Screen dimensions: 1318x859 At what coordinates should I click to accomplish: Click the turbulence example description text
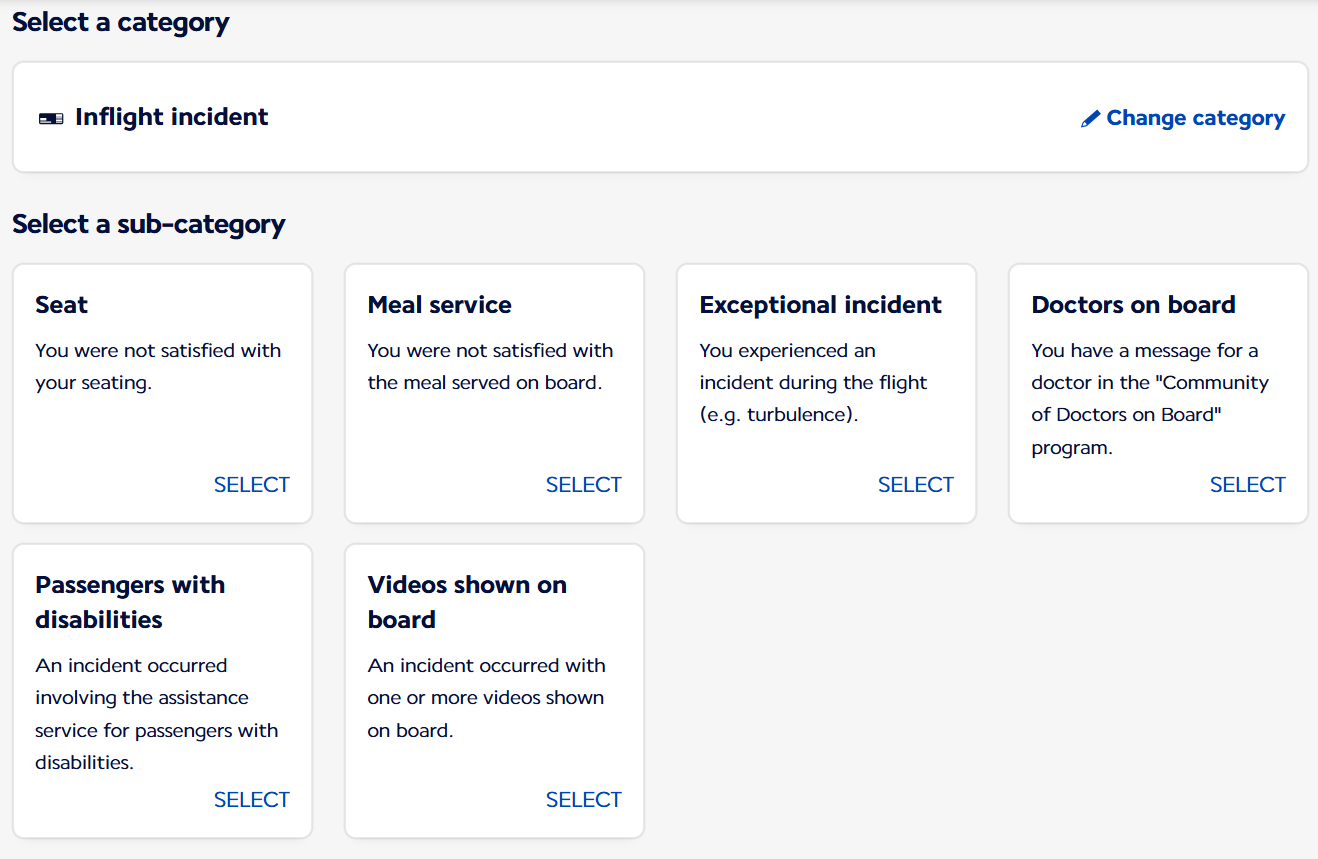click(x=813, y=383)
